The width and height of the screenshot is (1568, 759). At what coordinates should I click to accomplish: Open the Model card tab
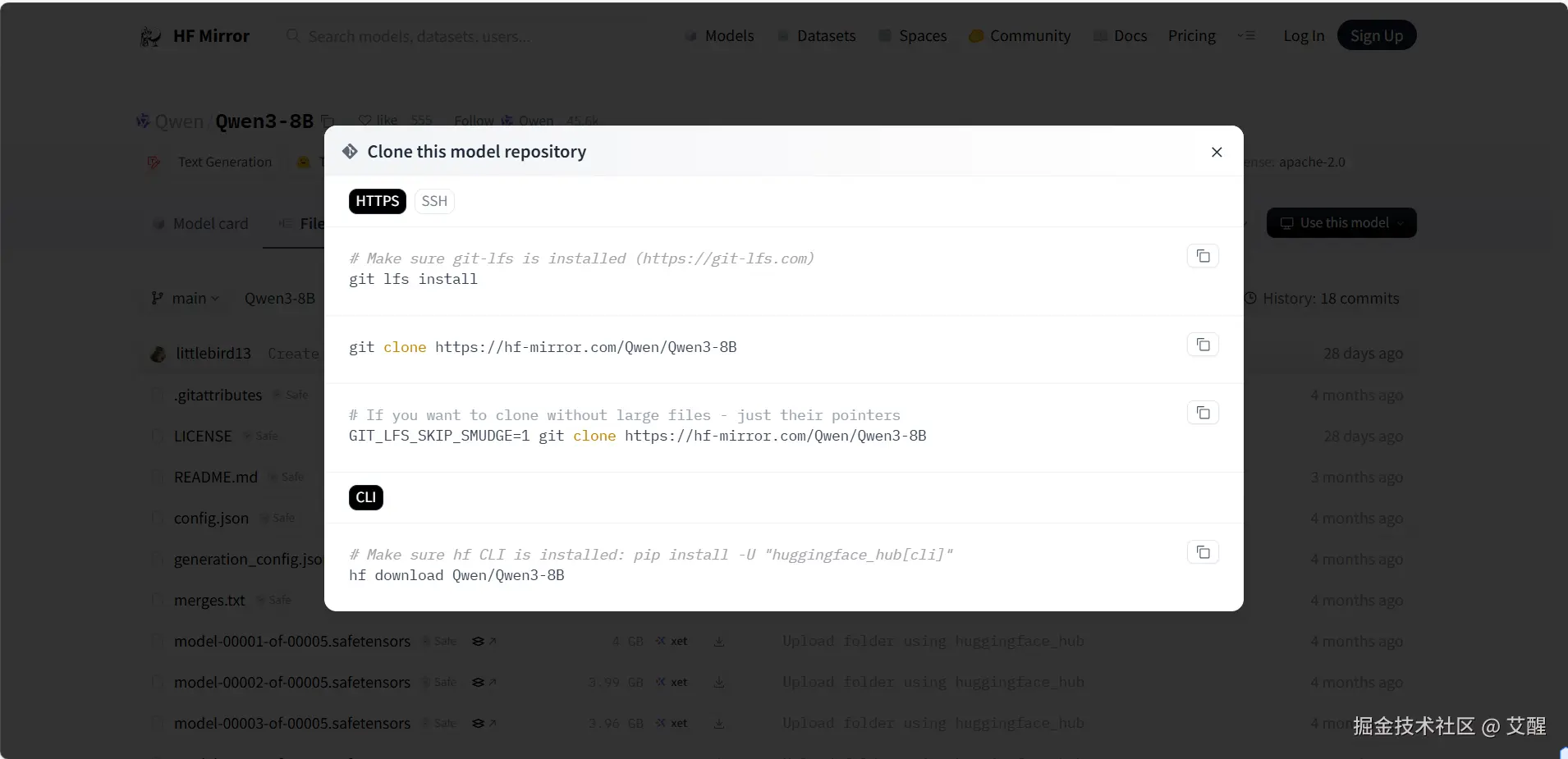(201, 224)
